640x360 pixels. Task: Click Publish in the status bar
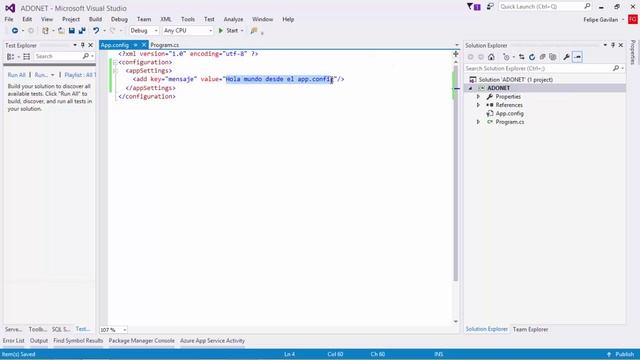620,354
